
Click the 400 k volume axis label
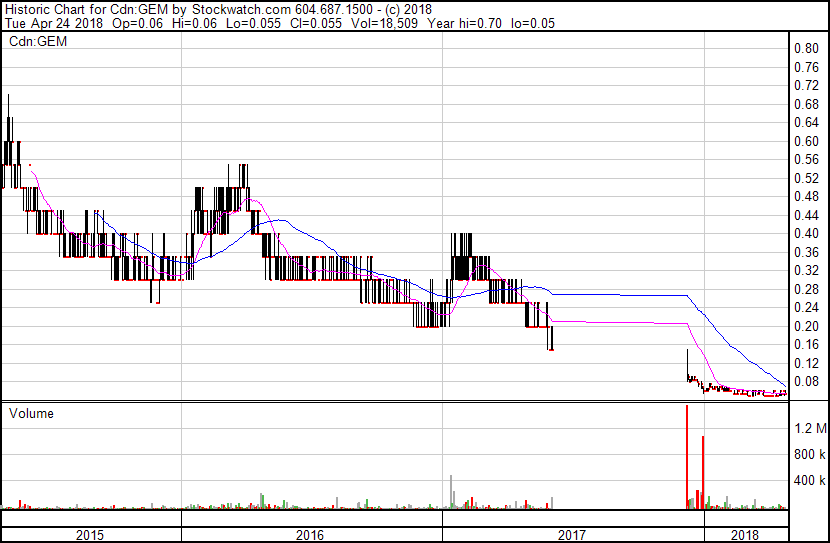point(809,481)
